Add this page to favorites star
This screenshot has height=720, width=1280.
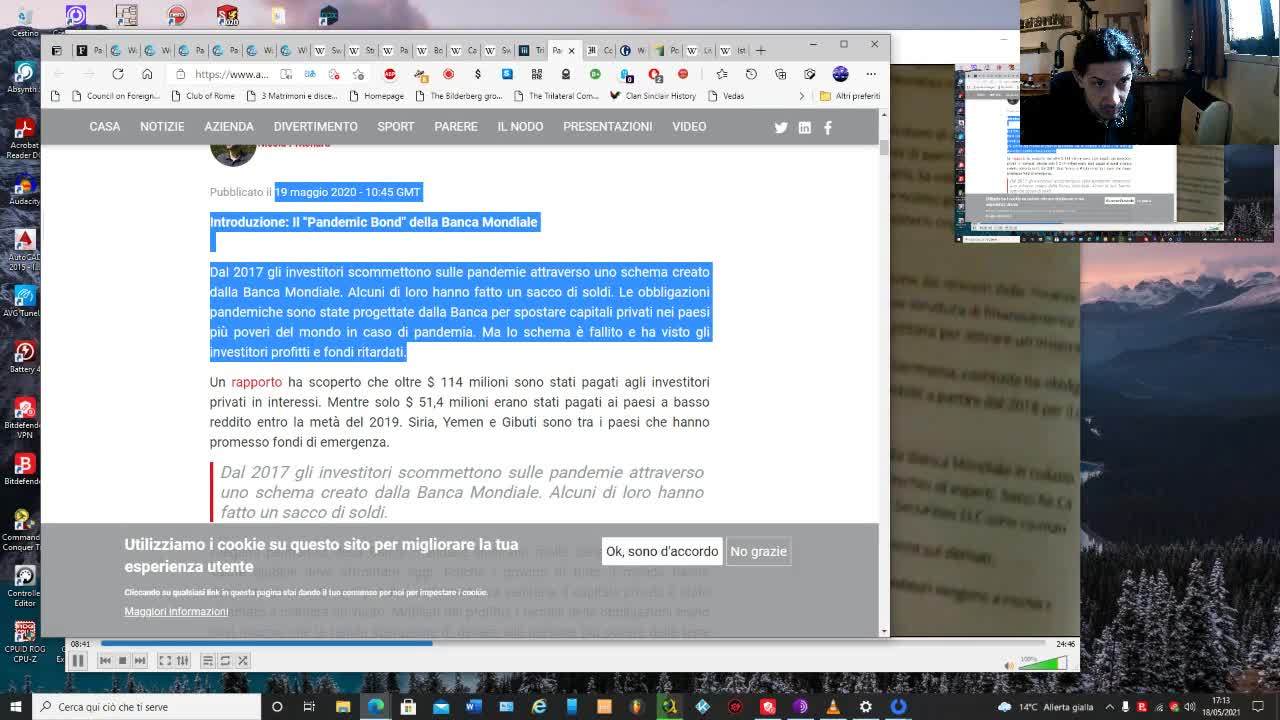(x=358, y=74)
